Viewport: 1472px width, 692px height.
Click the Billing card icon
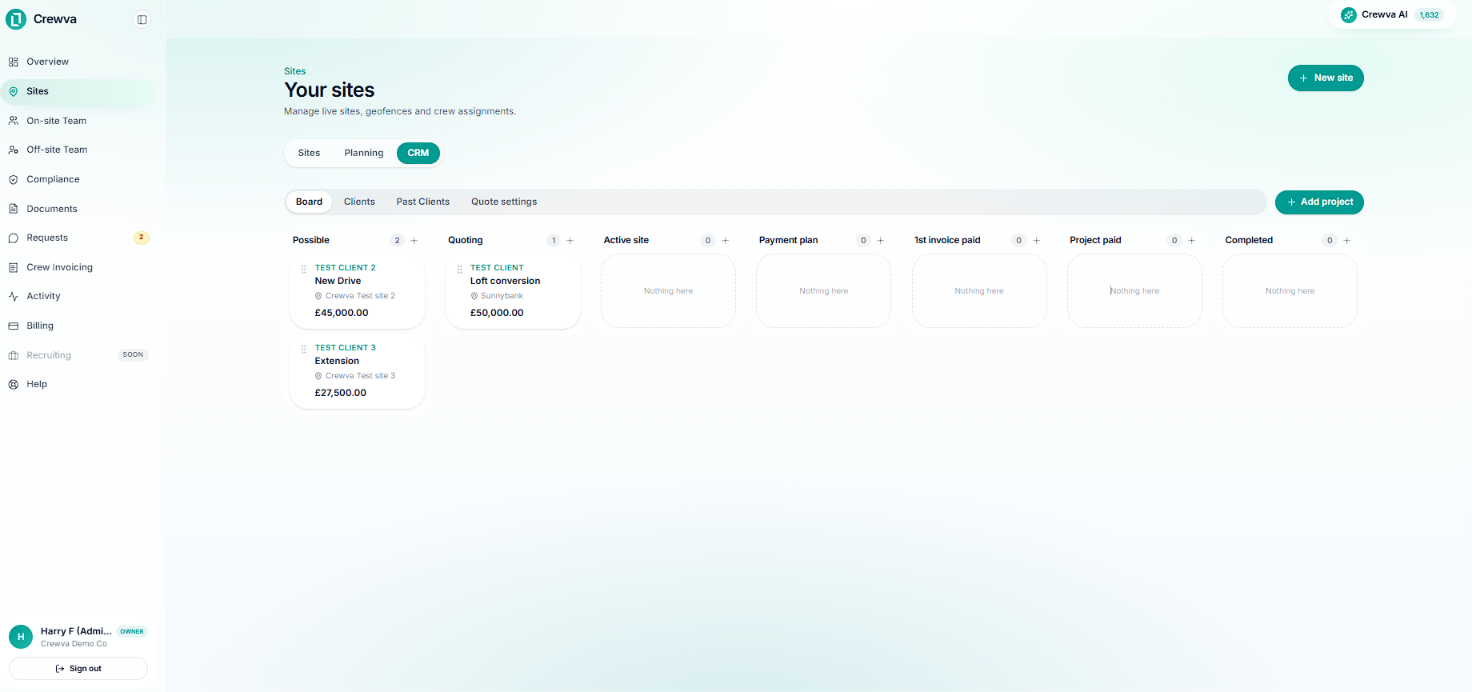tap(14, 326)
